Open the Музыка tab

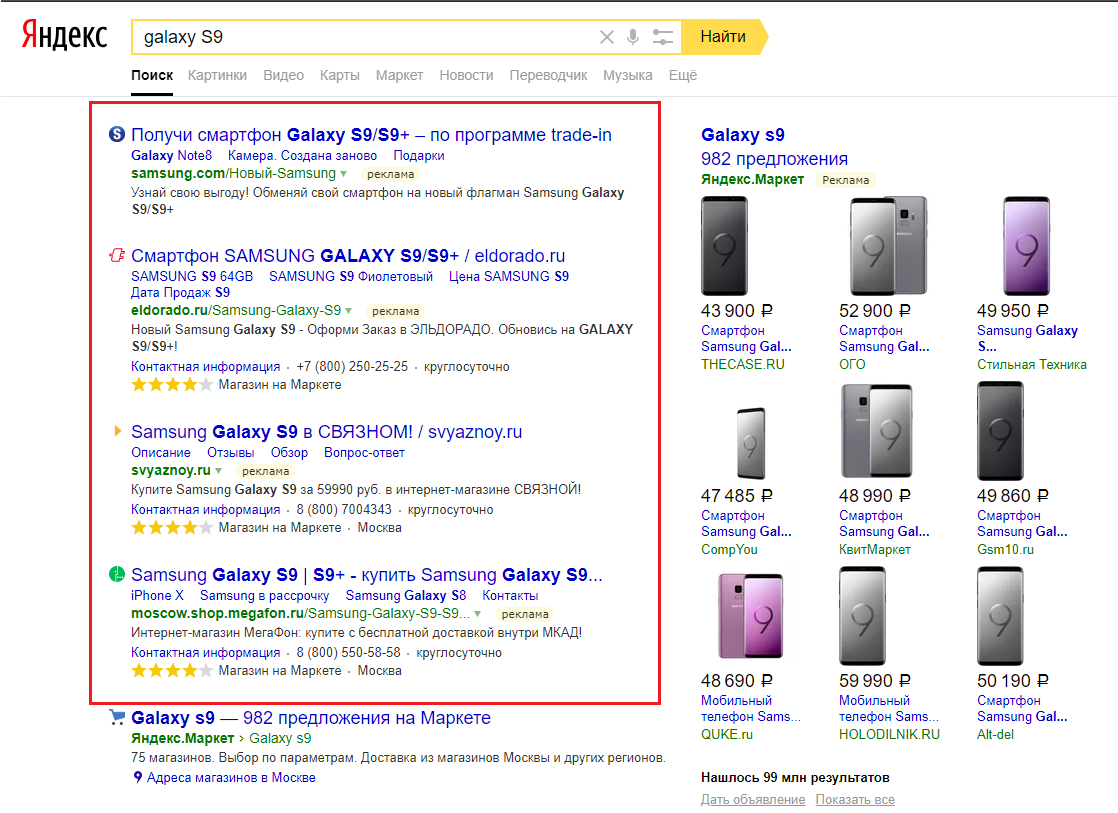point(627,76)
